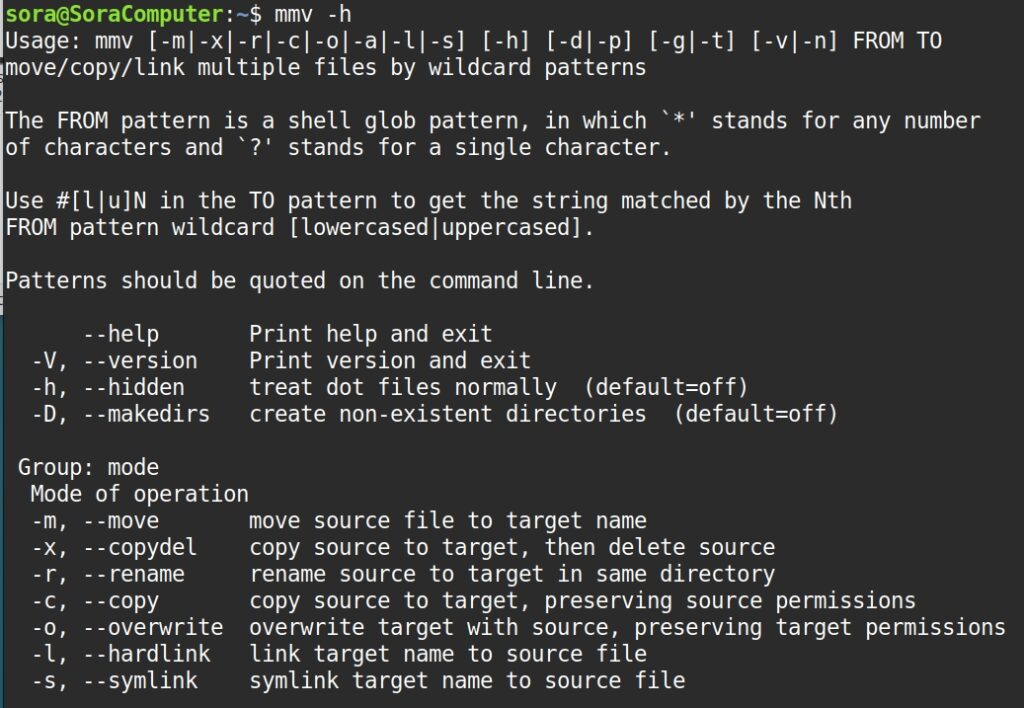
Task: Click the "-V, --version" option
Action: point(114,360)
